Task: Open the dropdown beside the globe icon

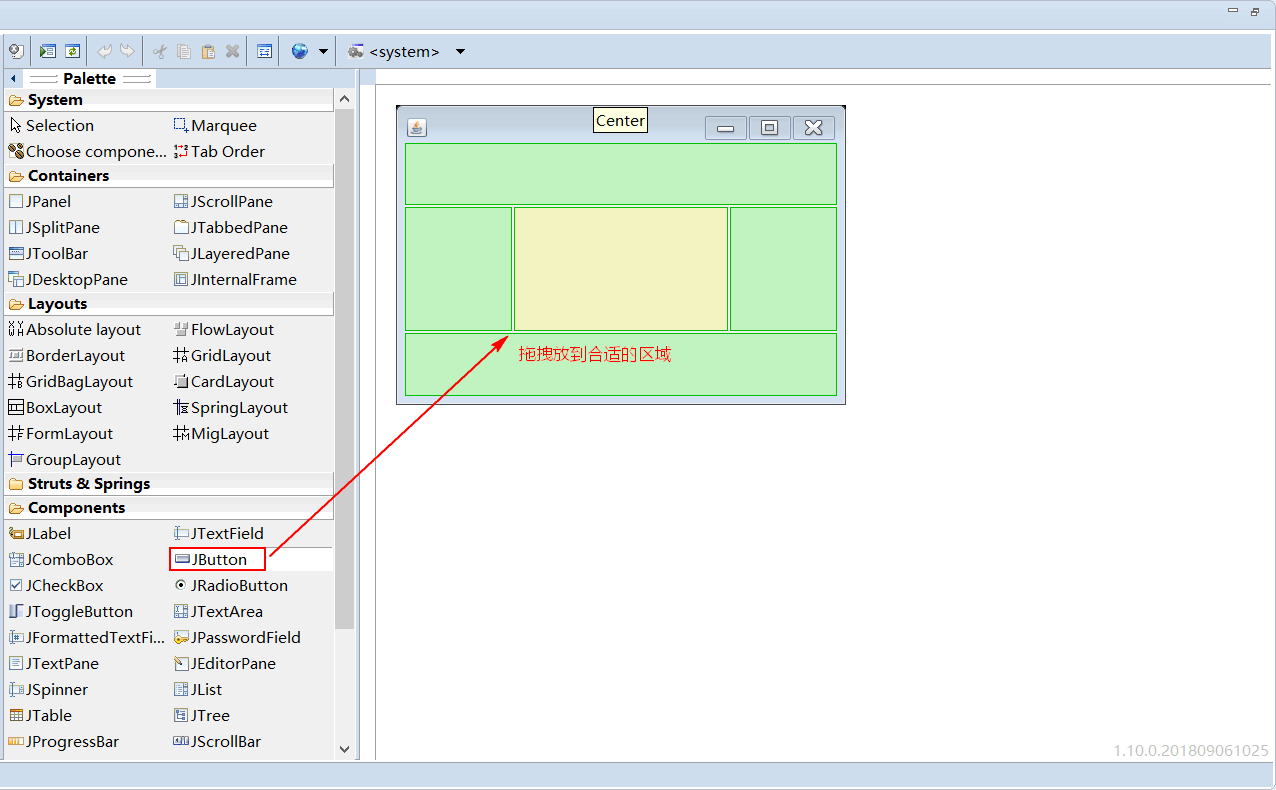Action: click(x=323, y=51)
